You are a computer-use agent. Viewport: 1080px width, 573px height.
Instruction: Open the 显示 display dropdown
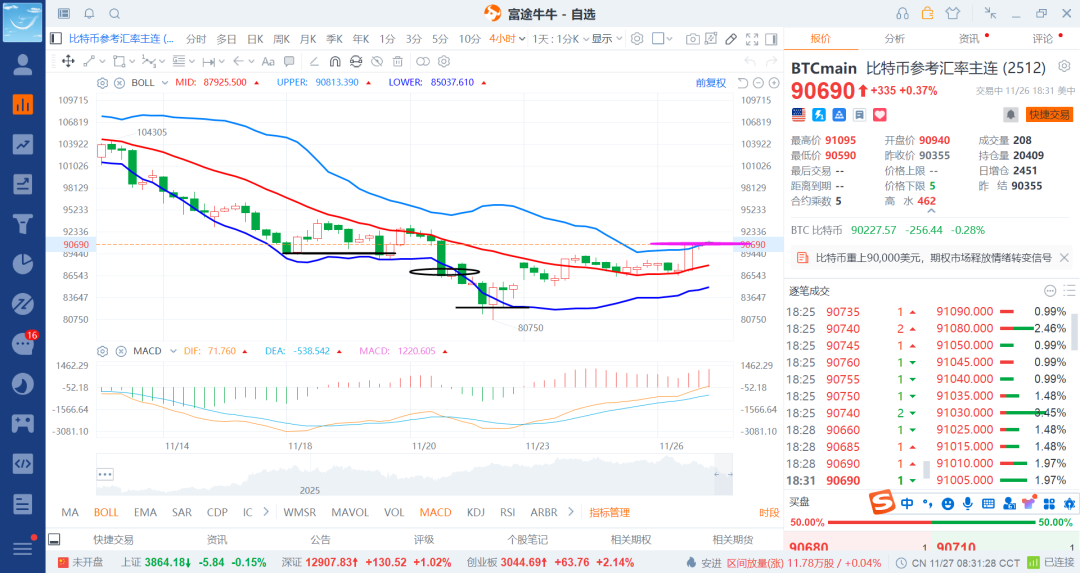(607, 39)
